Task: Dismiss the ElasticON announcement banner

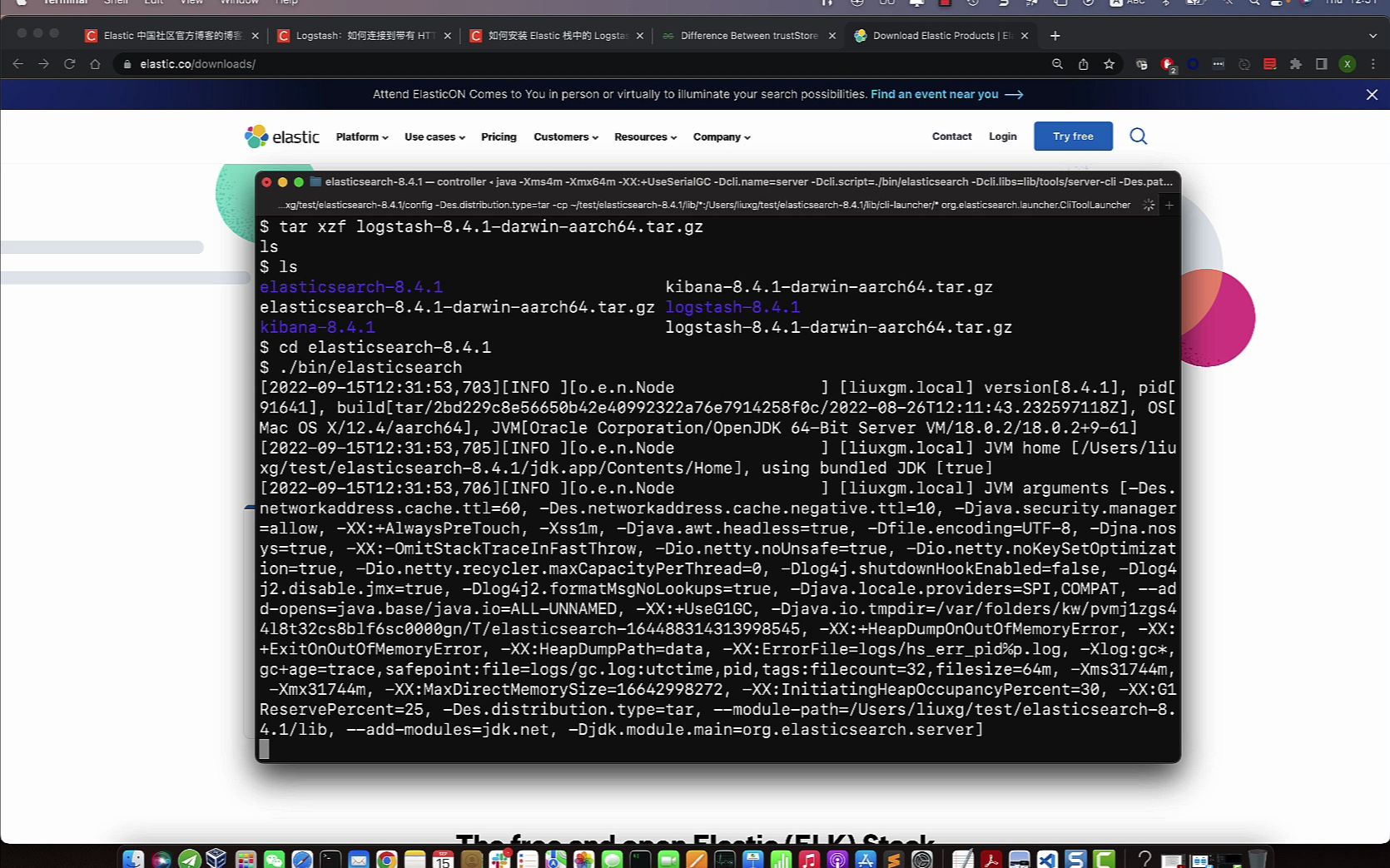Action: (1372, 95)
